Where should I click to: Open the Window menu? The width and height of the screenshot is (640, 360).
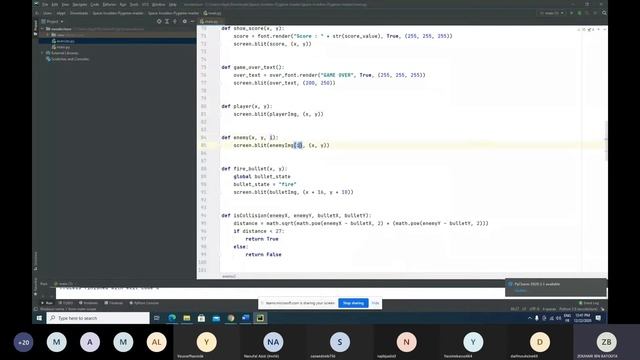pyautogui.click(x=159, y=4)
